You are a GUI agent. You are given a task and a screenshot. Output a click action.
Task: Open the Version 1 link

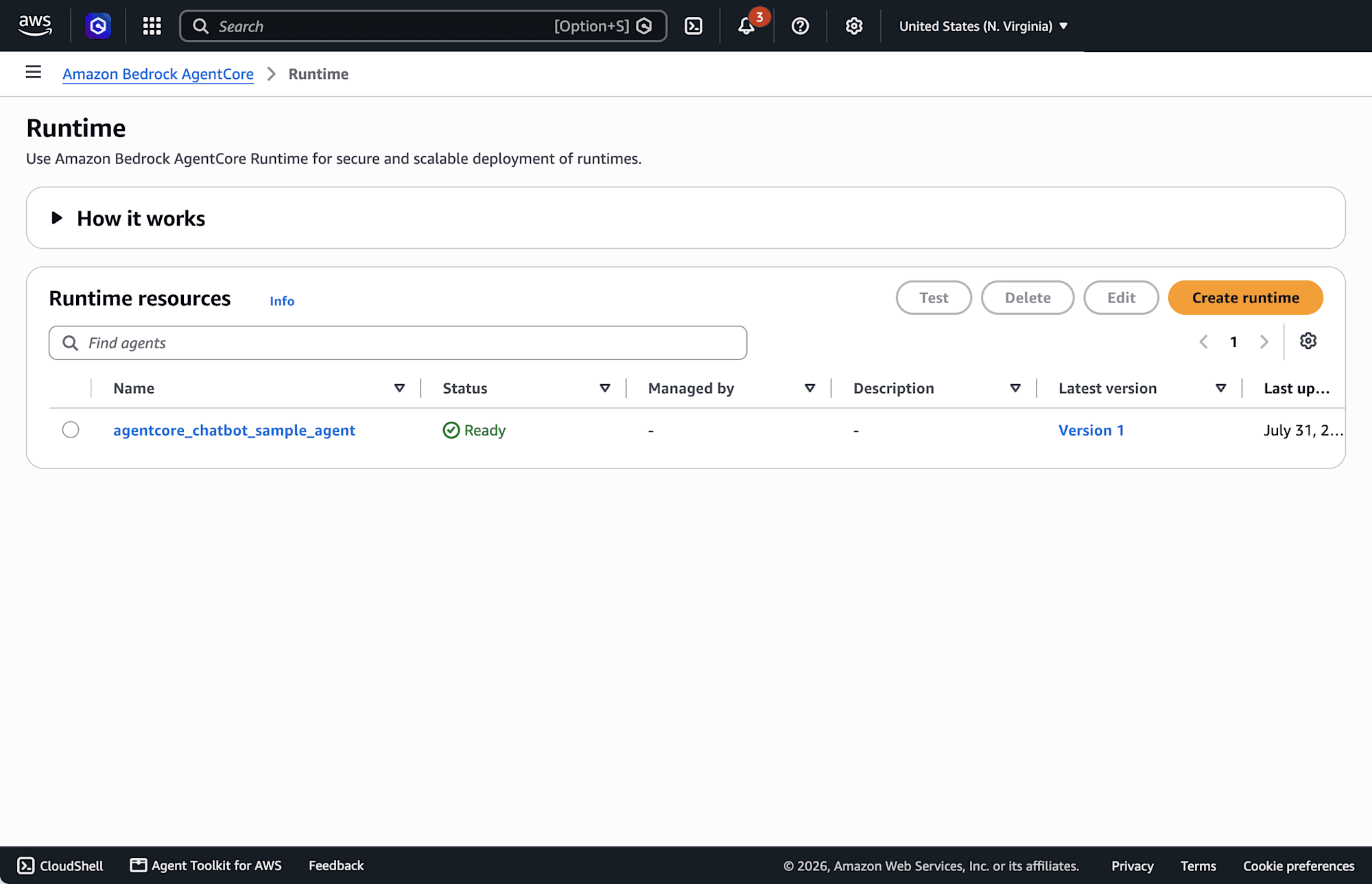[1091, 430]
